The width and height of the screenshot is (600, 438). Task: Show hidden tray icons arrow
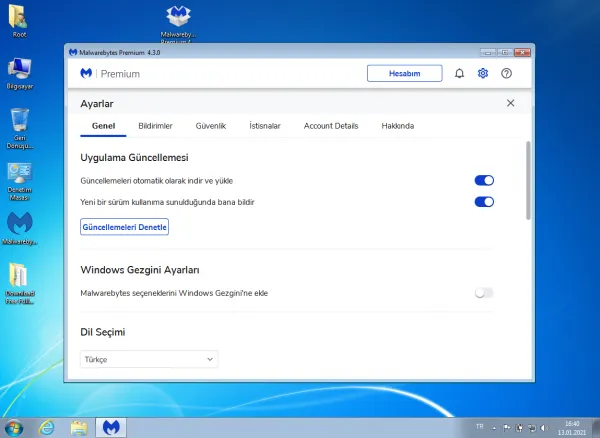[494, 428]
